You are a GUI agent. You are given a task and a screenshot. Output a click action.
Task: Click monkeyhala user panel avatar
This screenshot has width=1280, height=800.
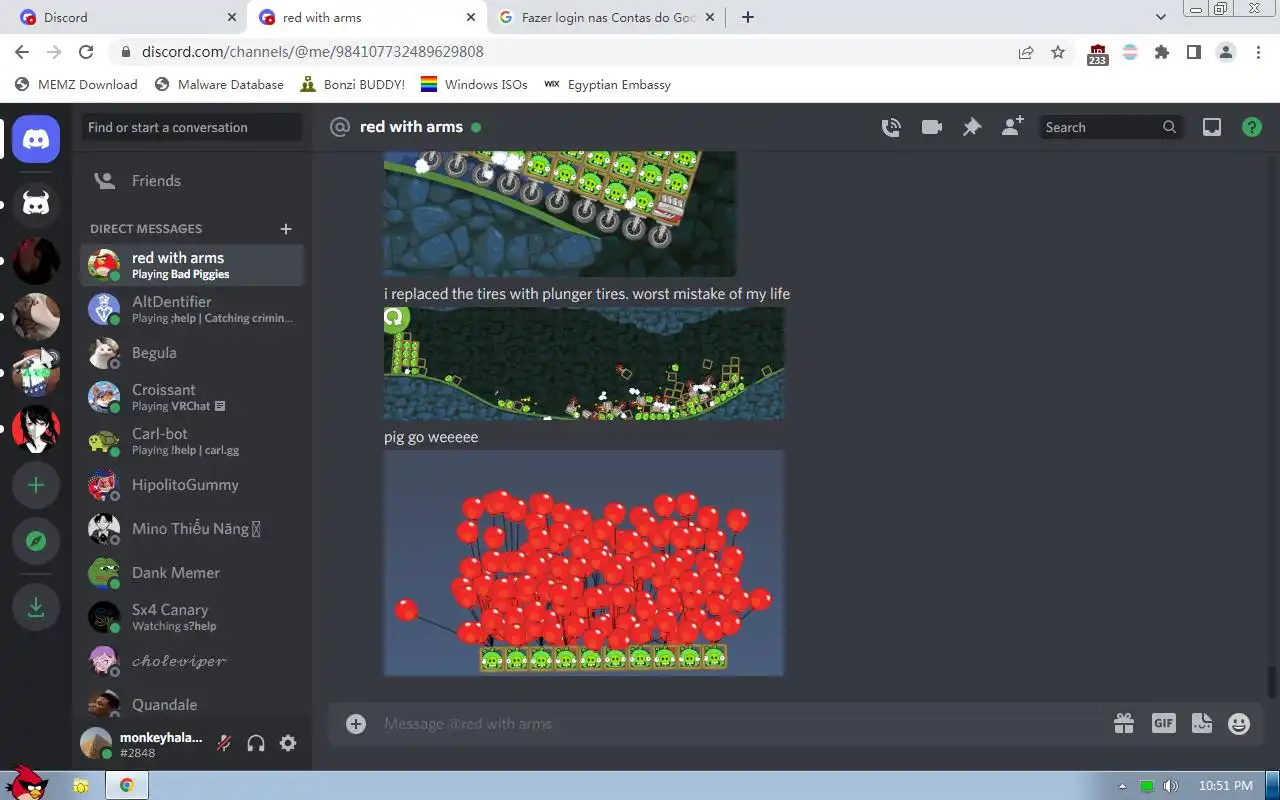point(97,743)
